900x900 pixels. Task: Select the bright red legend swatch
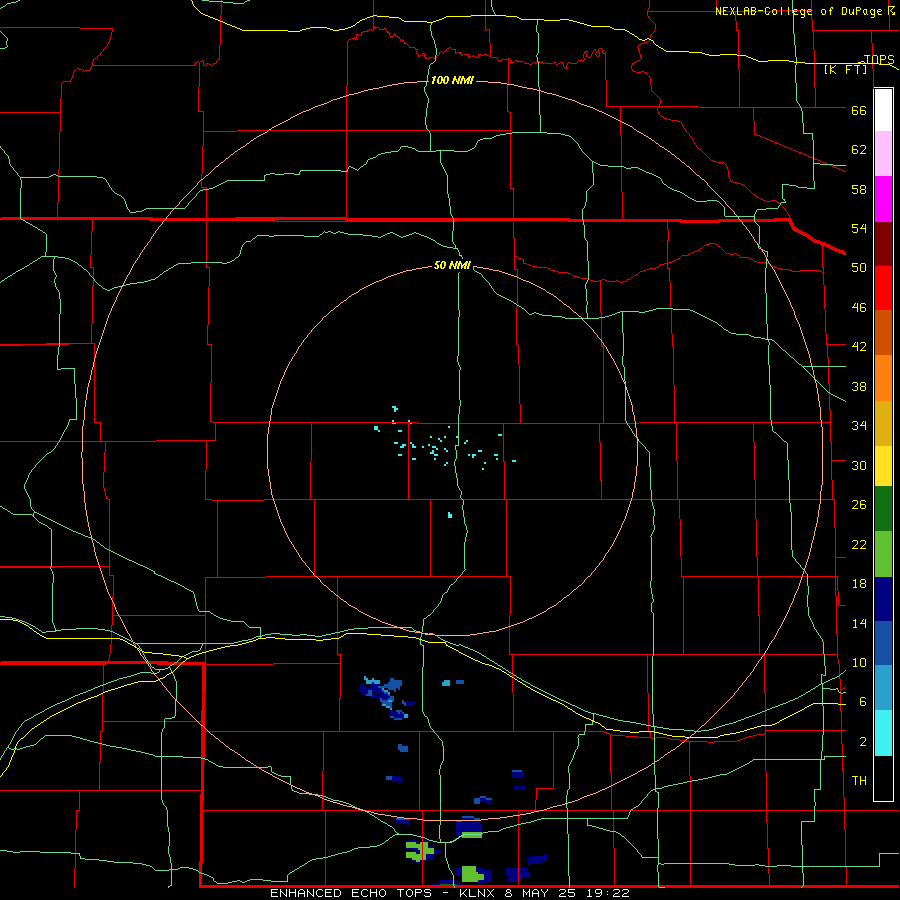click(883, 288)
